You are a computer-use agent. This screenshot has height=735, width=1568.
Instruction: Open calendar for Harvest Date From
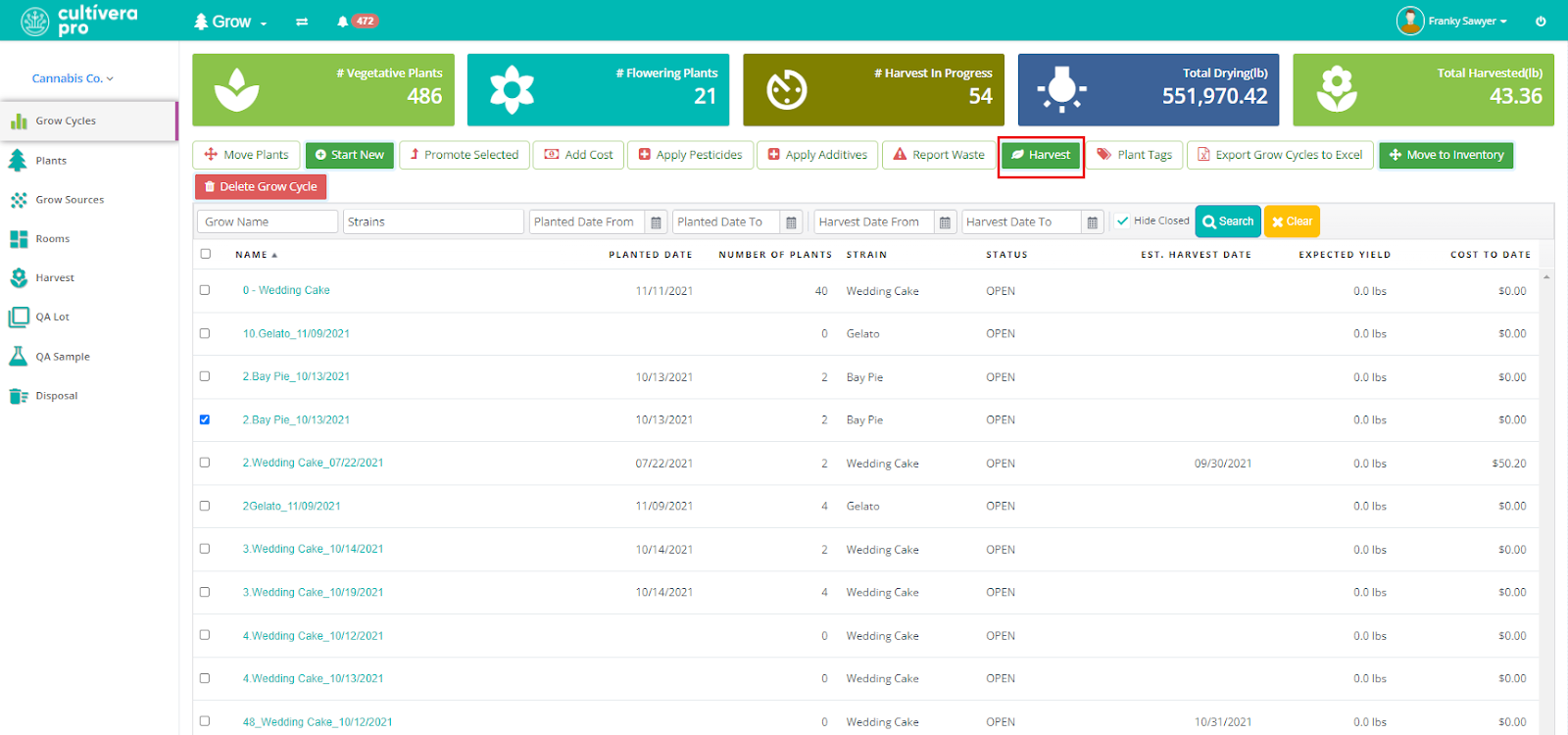(x=945, y=222)
